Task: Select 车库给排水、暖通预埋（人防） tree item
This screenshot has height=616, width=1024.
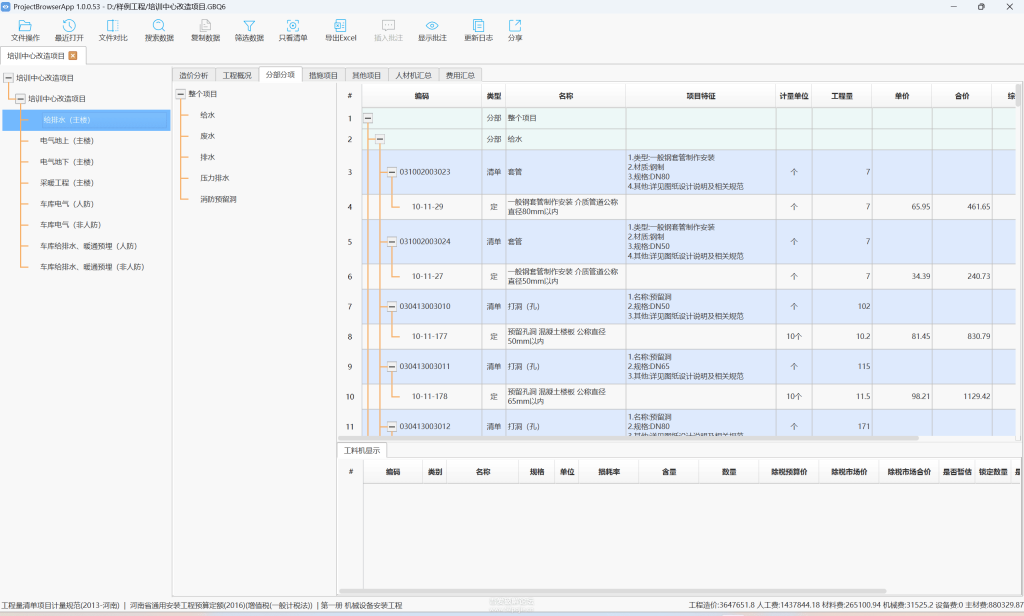Action: 88,246
